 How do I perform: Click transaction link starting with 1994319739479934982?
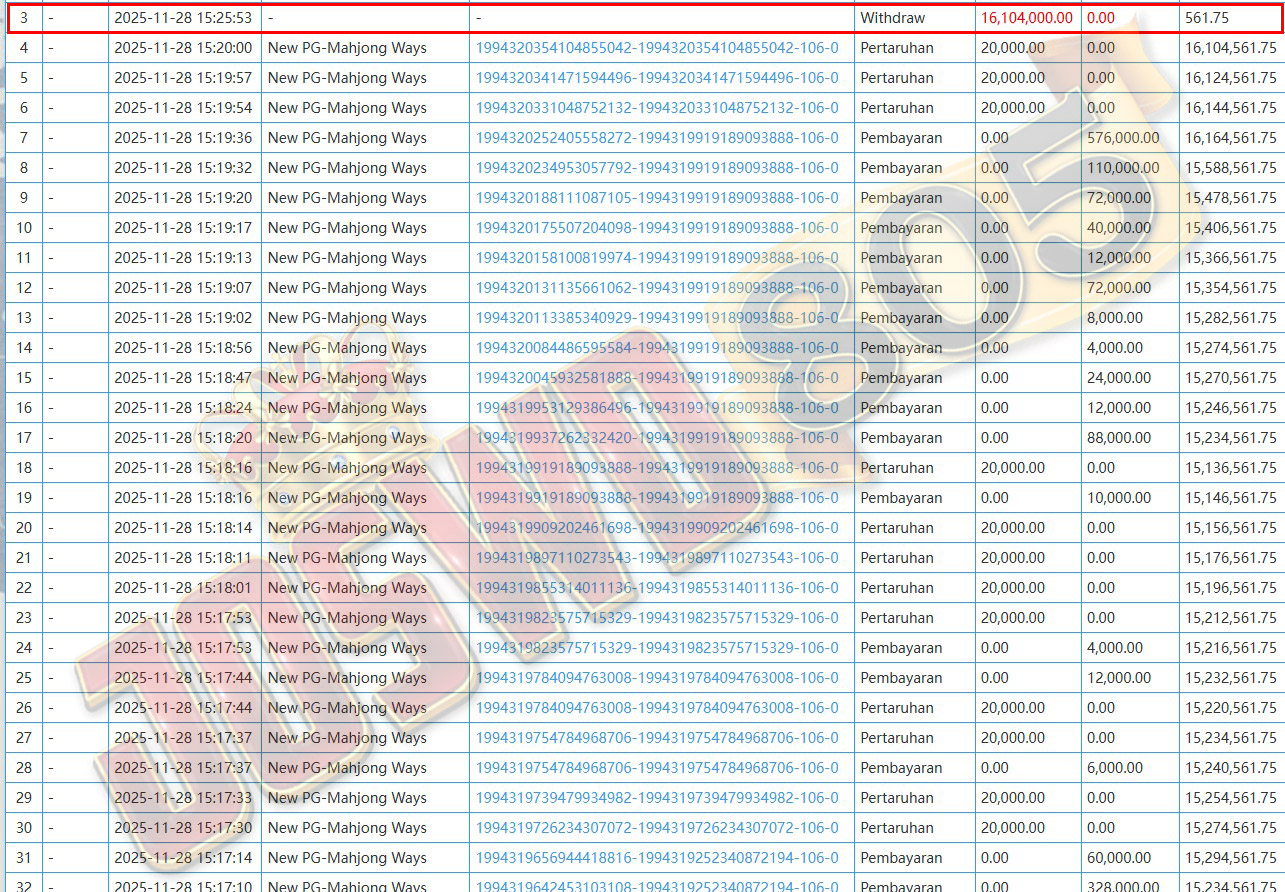pyautogui.click(x=657, y=798)
